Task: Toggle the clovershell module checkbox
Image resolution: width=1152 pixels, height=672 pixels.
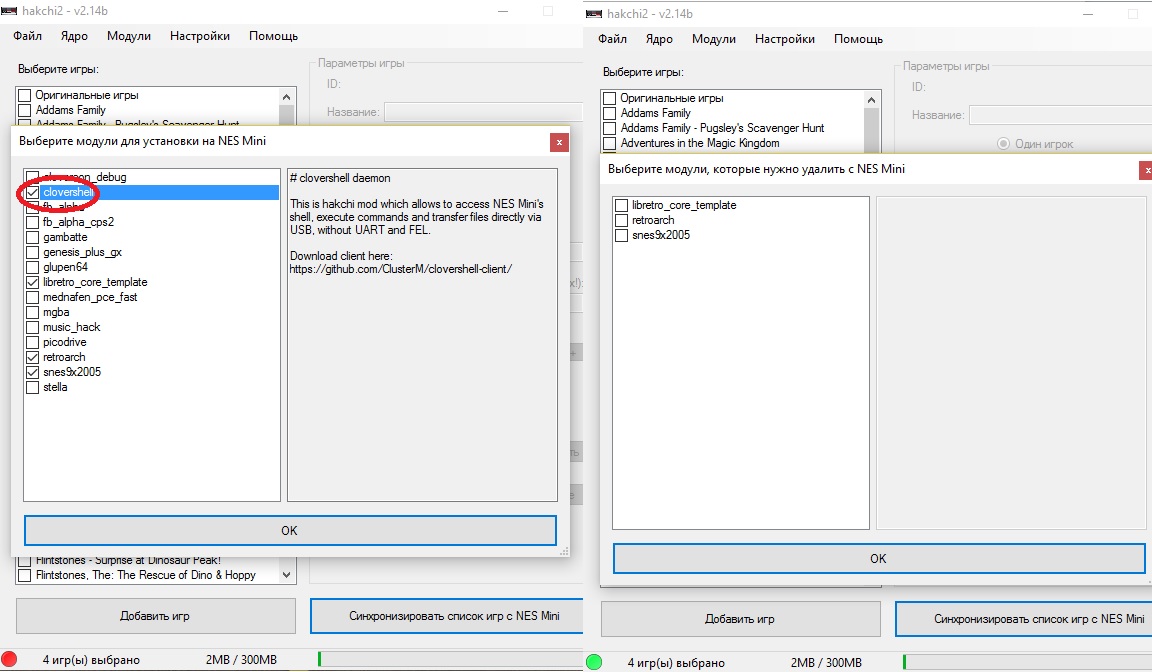Action: 32,192
